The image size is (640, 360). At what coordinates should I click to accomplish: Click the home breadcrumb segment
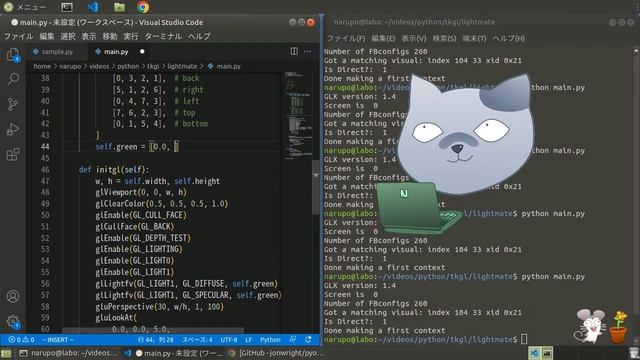42,66
